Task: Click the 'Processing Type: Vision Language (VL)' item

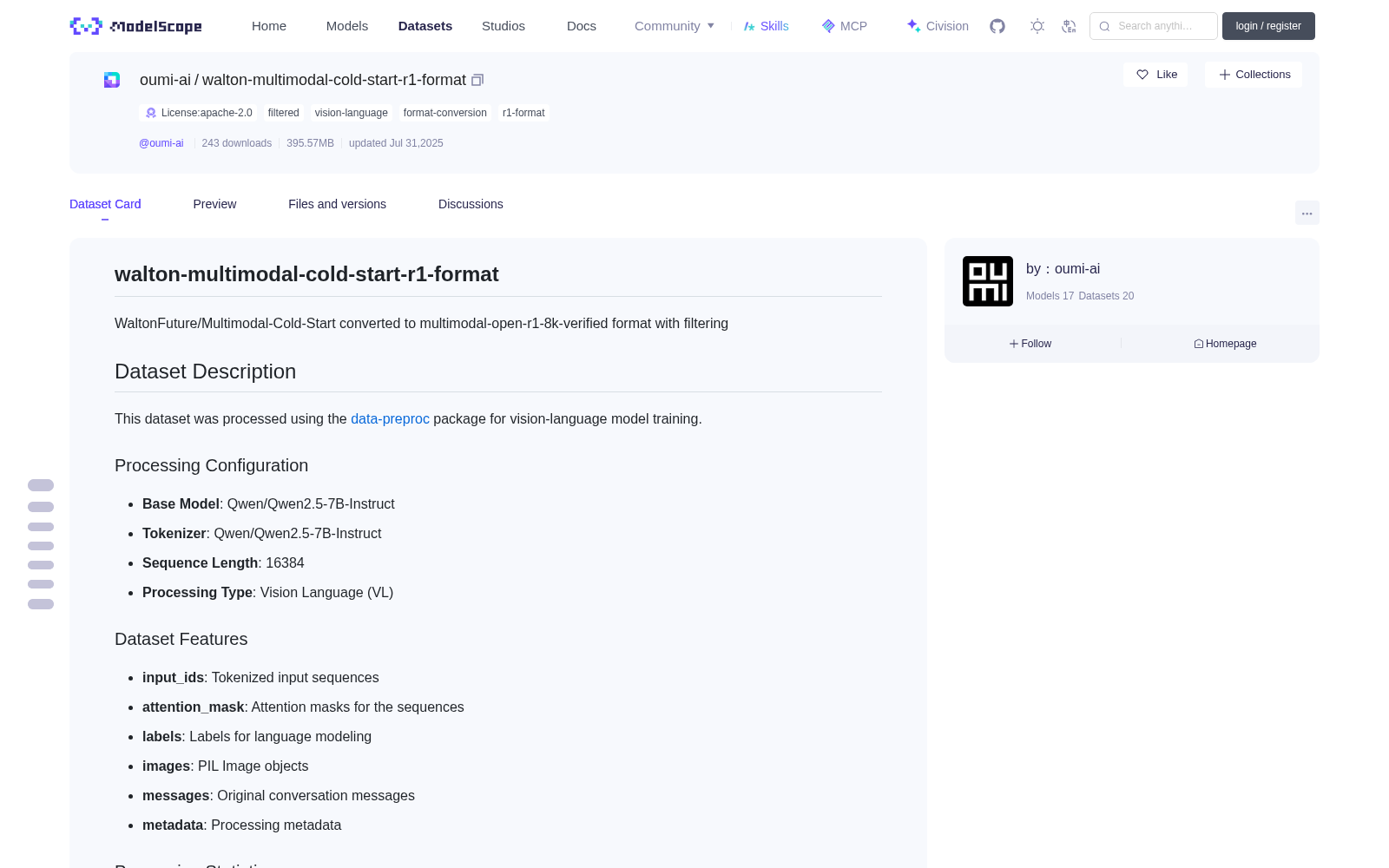Action: [267, 592]
